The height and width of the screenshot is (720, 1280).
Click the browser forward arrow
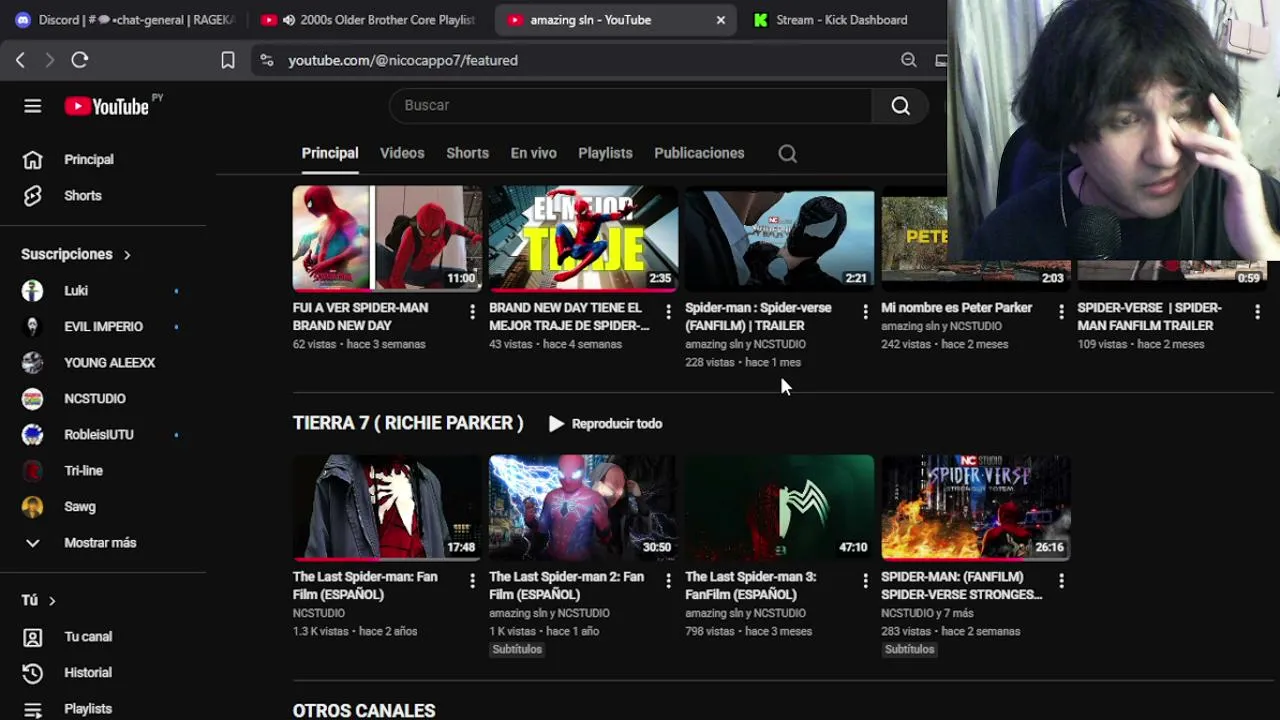(x=49, y=60)
